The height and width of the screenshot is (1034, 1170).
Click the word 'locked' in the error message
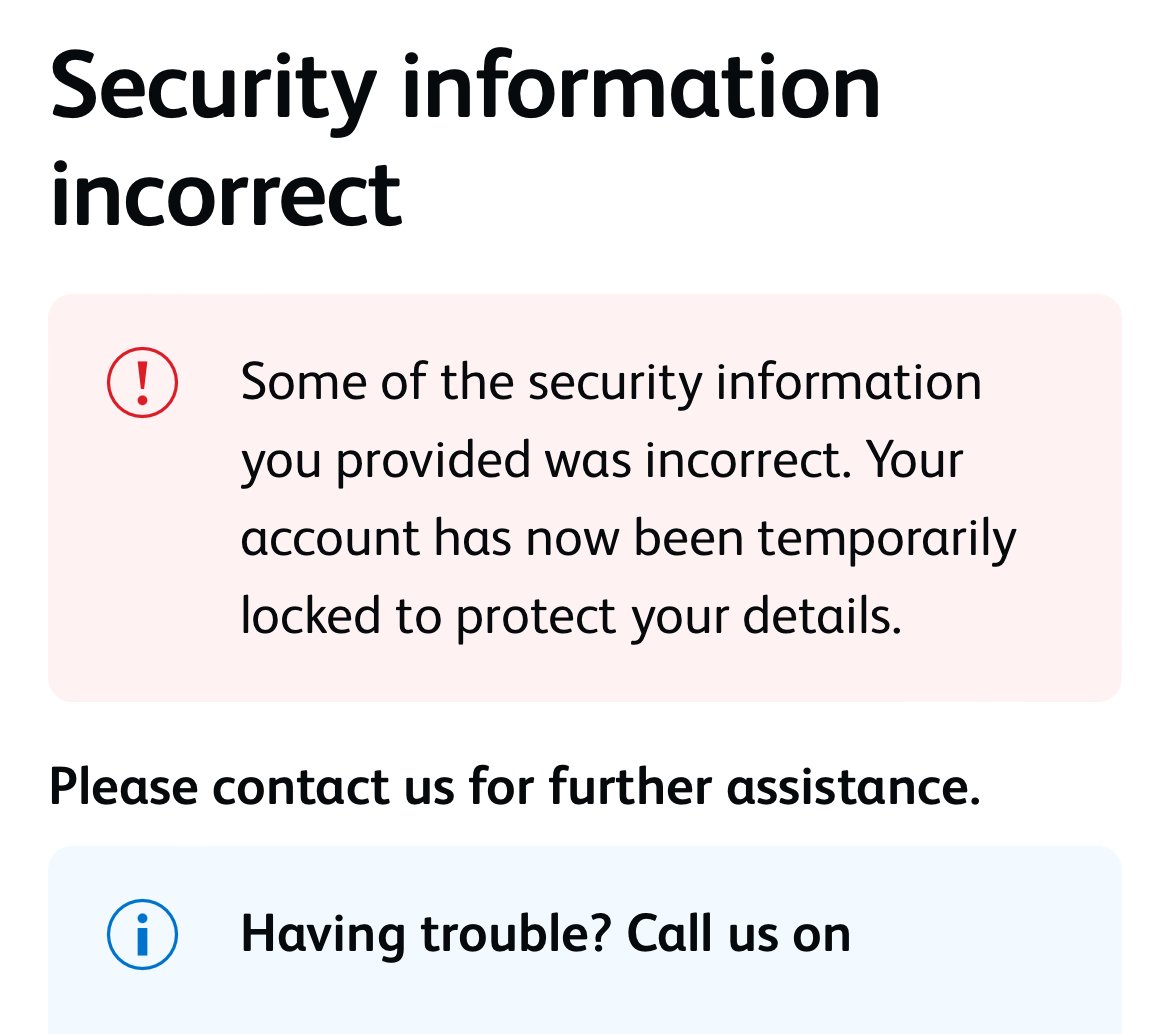(310, 616)
